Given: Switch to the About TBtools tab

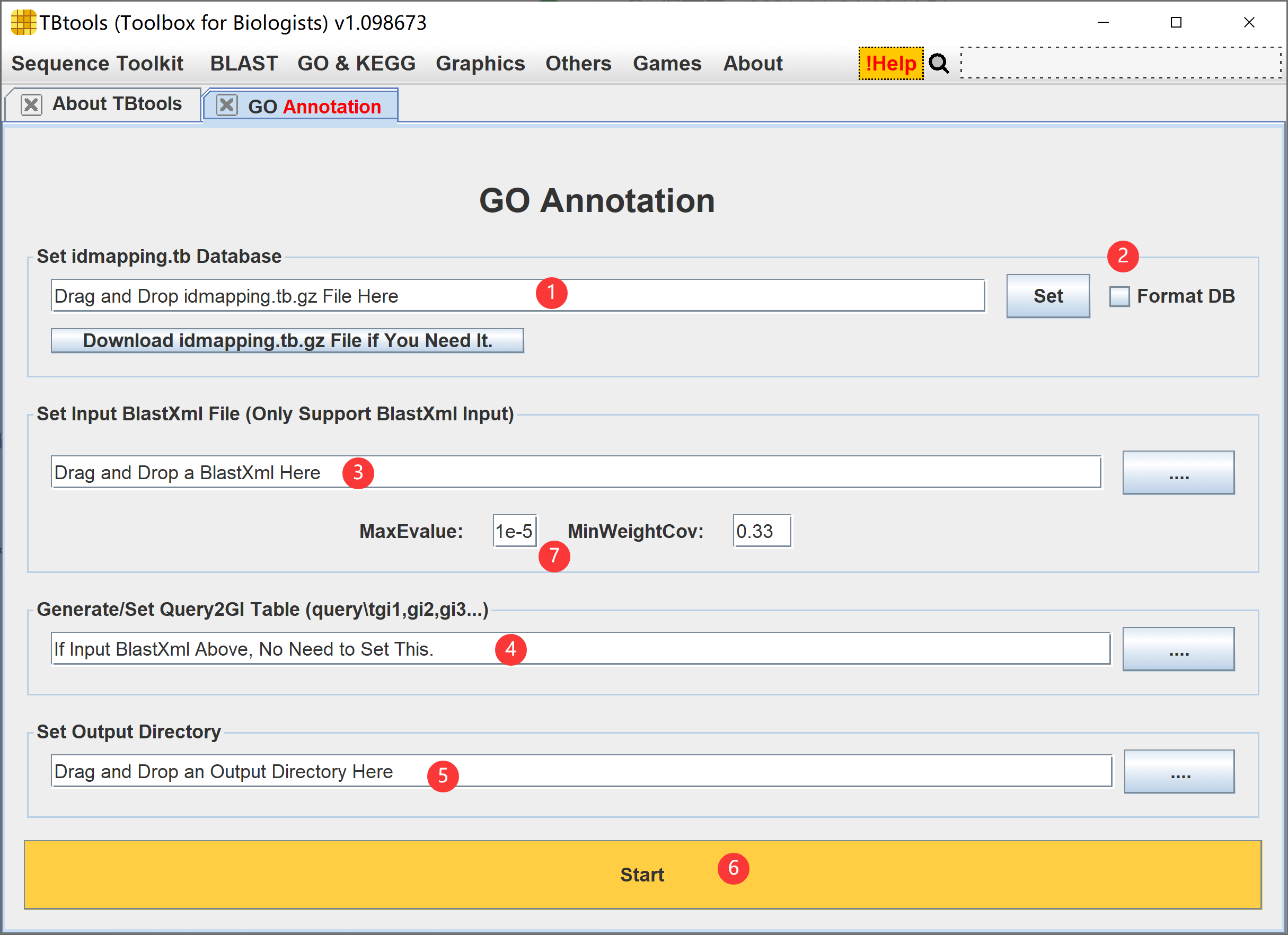Looking at the screenshot, I should tap(117, 104).
